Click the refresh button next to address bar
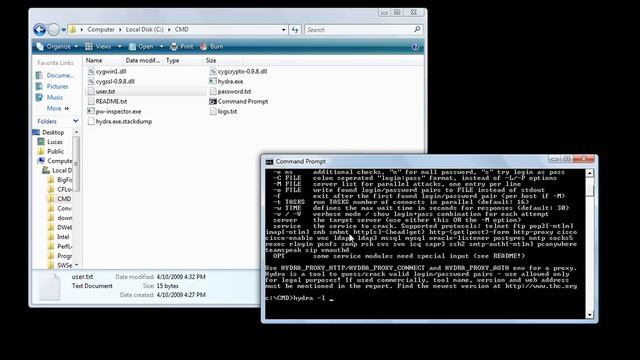Screen dimensions: 640x360 tap(295, 30)
